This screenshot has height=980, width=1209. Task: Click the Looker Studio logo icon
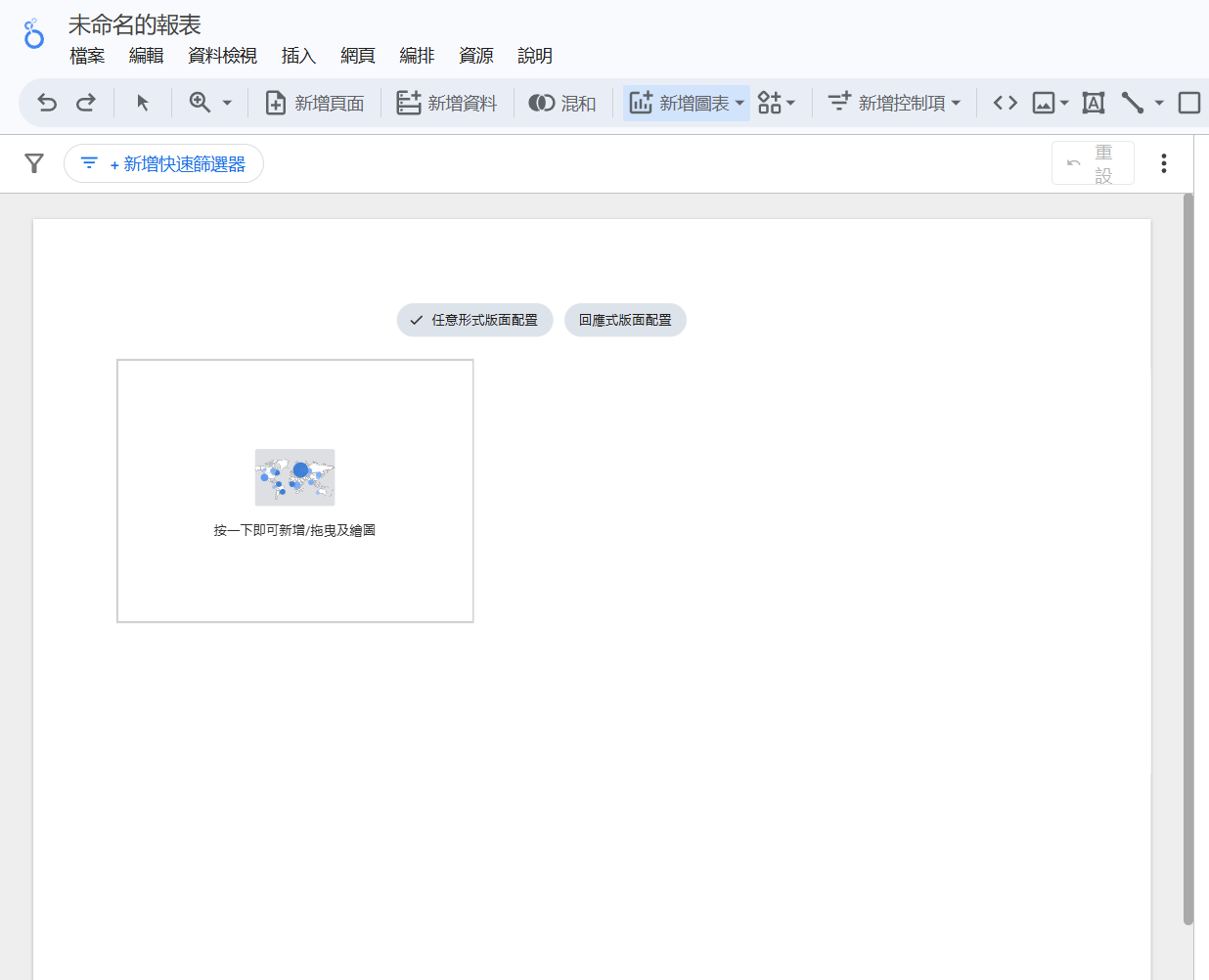coord(34,34)
